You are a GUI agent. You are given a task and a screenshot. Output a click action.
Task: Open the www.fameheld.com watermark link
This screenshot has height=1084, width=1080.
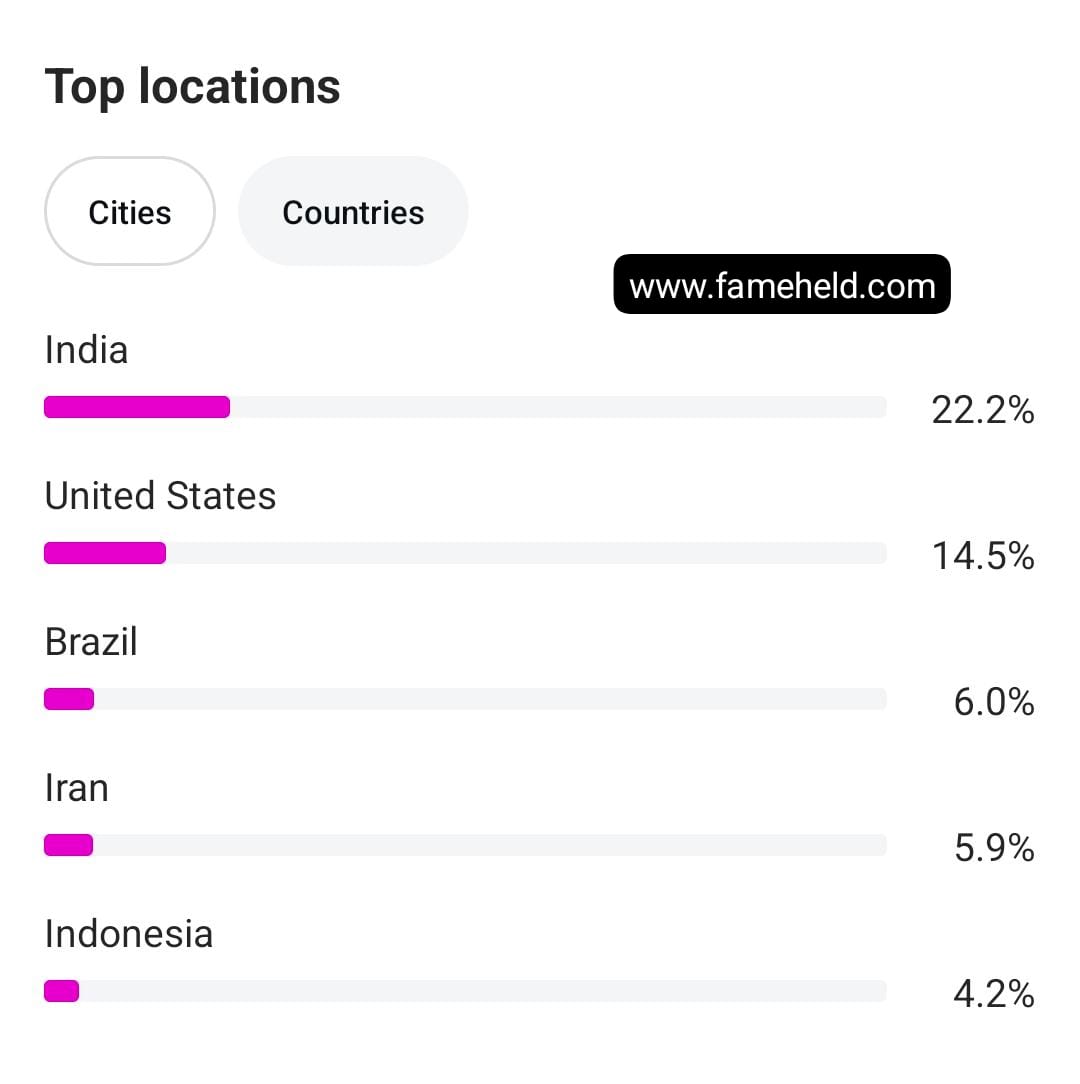782,285
